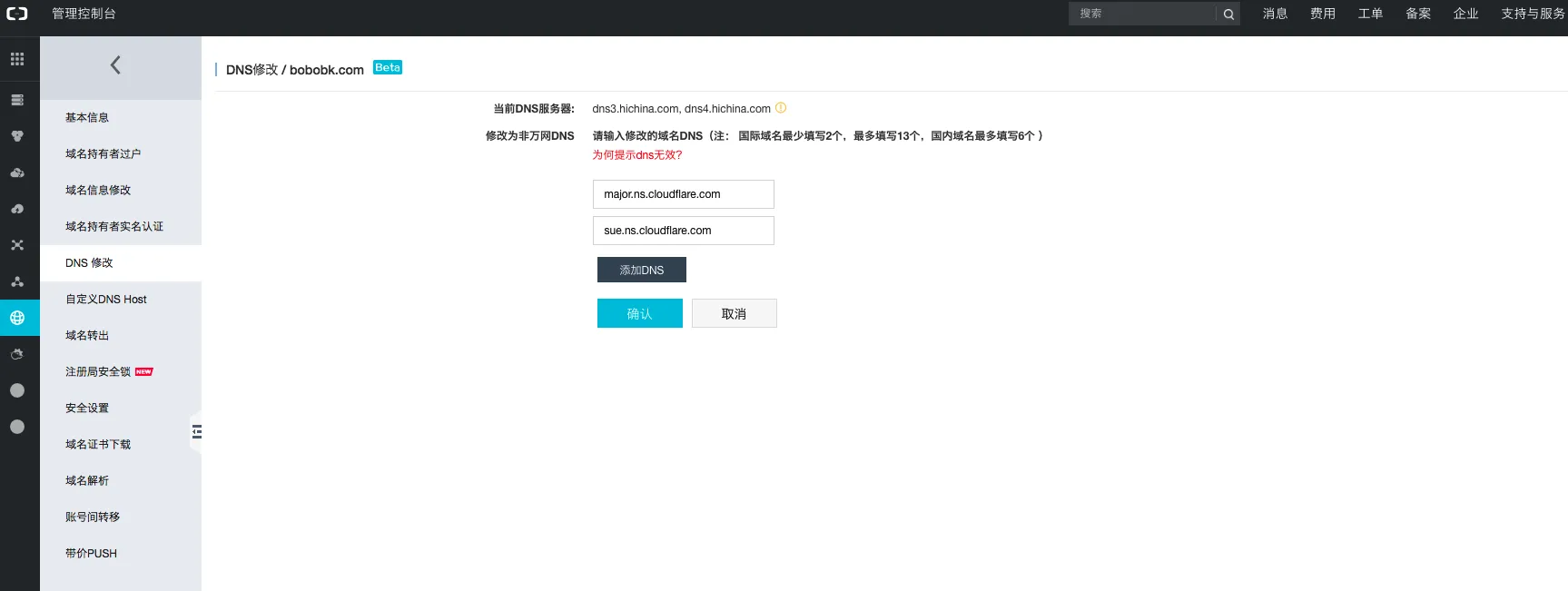Viewport: 1568px width, 591px height.
Task: Click the orange info icon beside current DNS
Action: (781, 108)
